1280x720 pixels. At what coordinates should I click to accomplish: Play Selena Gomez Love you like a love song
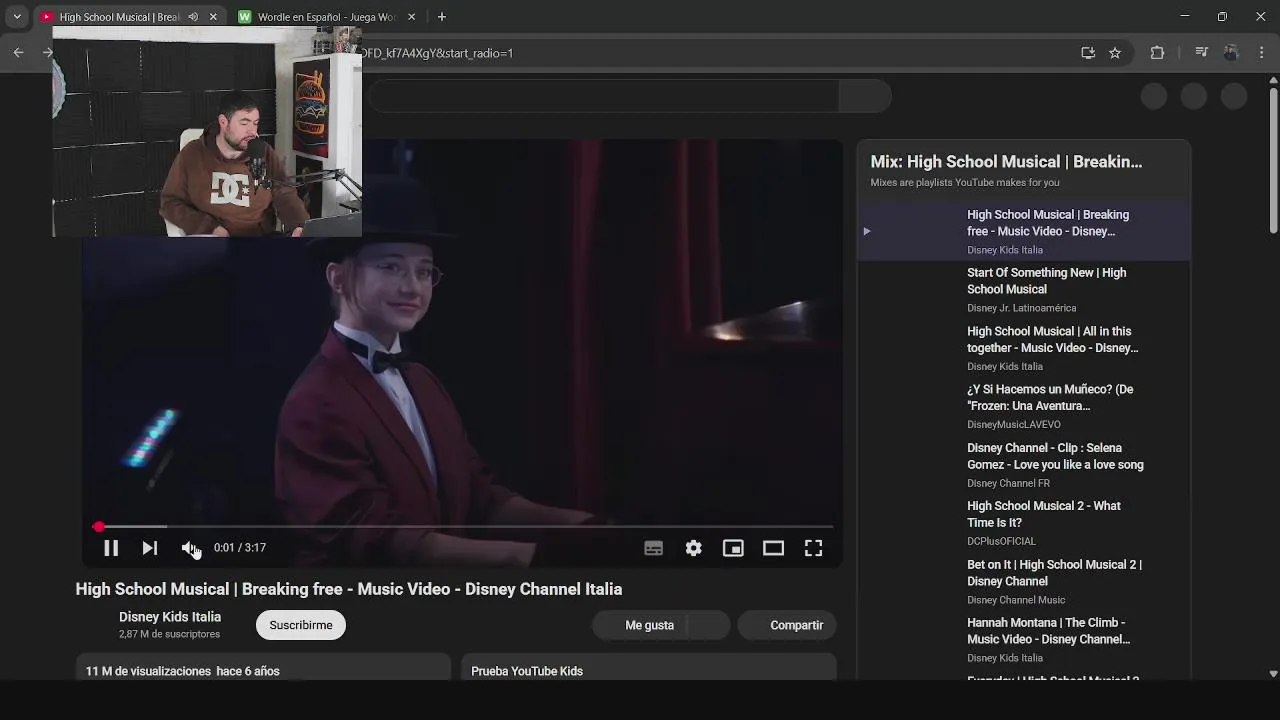point(1024,465)
